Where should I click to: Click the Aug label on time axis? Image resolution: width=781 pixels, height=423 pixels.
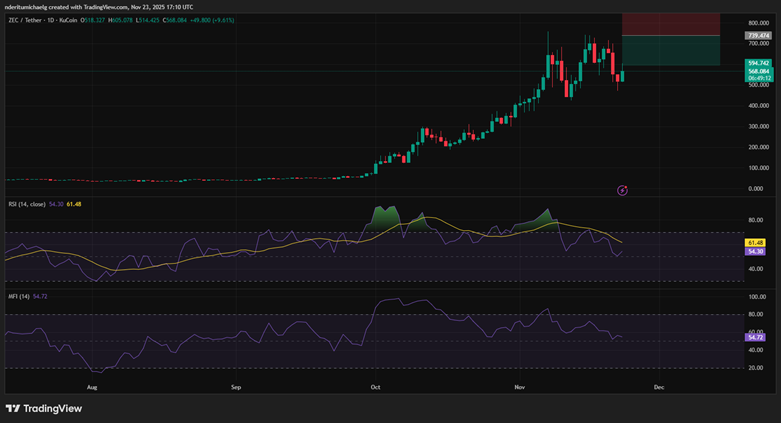[92, 386]
